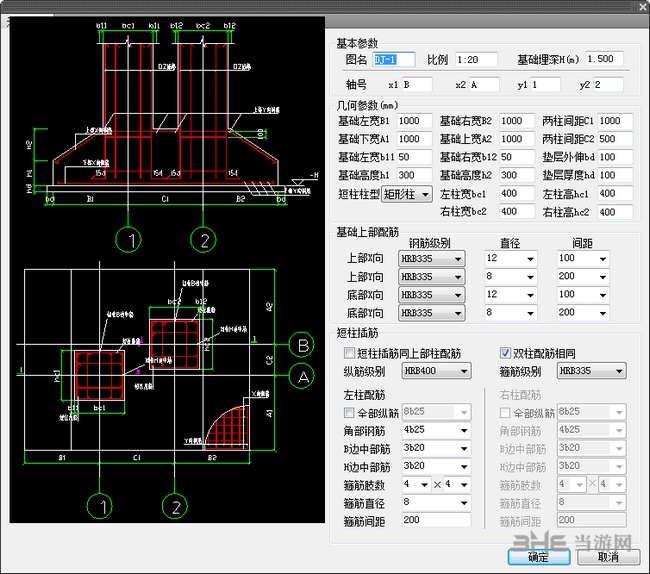Open 底部Y向 钢筋级别 dropdown
The image size is (650, 574).
point(432,313)
